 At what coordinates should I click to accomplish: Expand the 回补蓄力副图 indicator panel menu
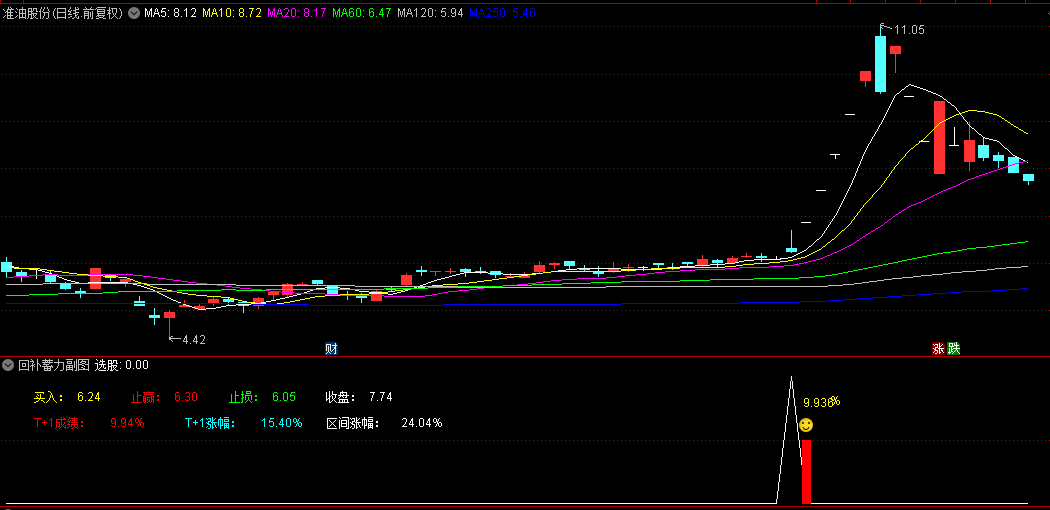pos(8,365)
